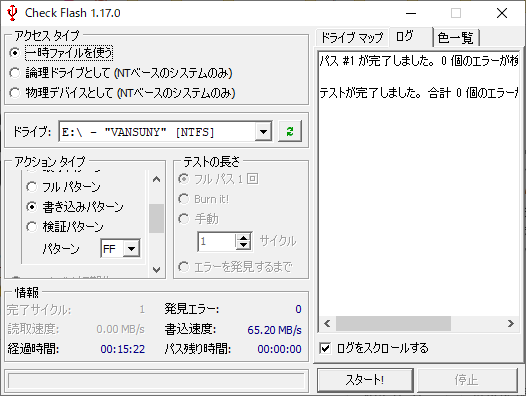Toggle ログをスクロールする checkbox
Image resolution: width=526 pixels, height=396 pixels.
[x=325, y=348]
